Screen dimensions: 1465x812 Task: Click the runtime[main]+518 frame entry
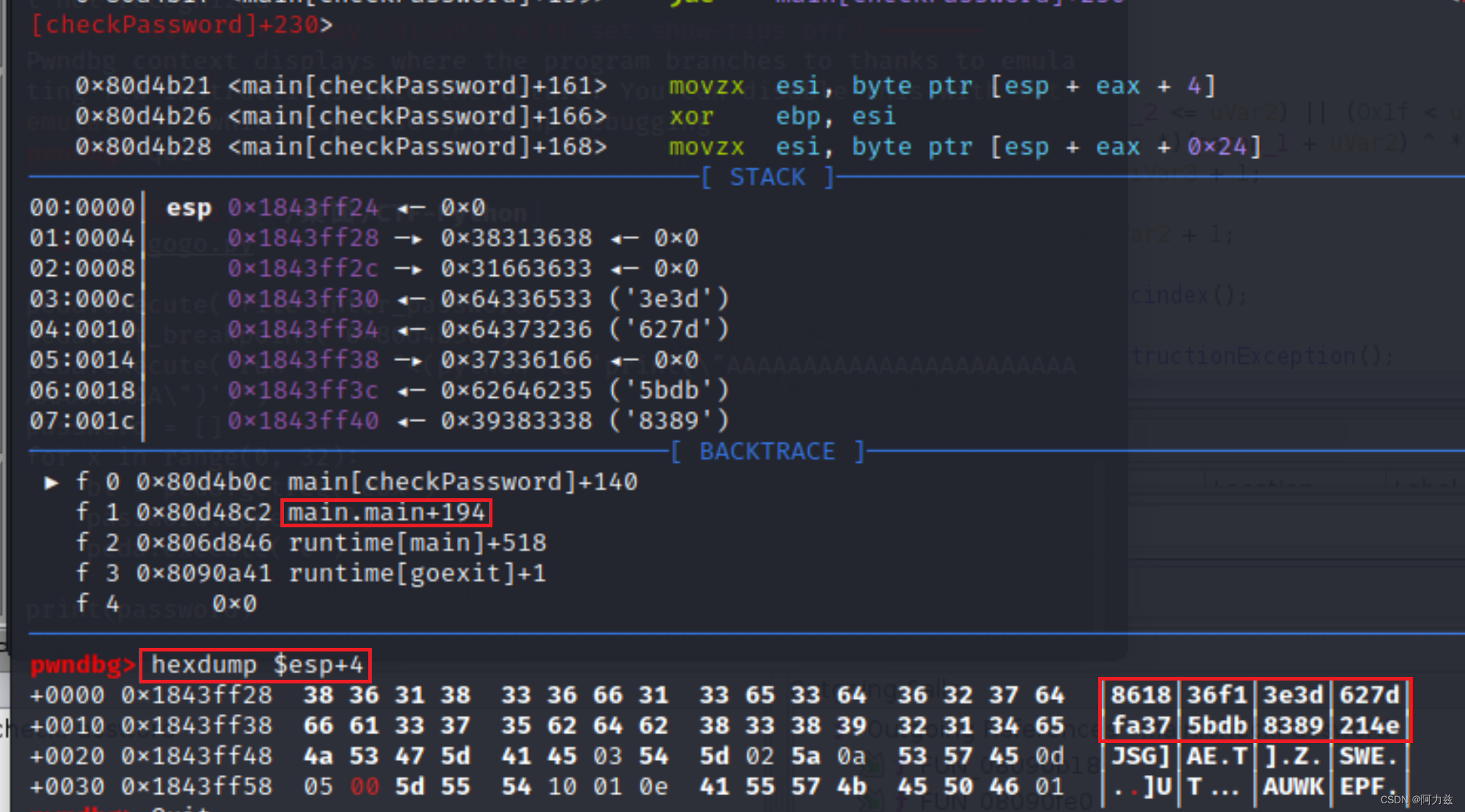pyautogui.click(x=418, y=543)
